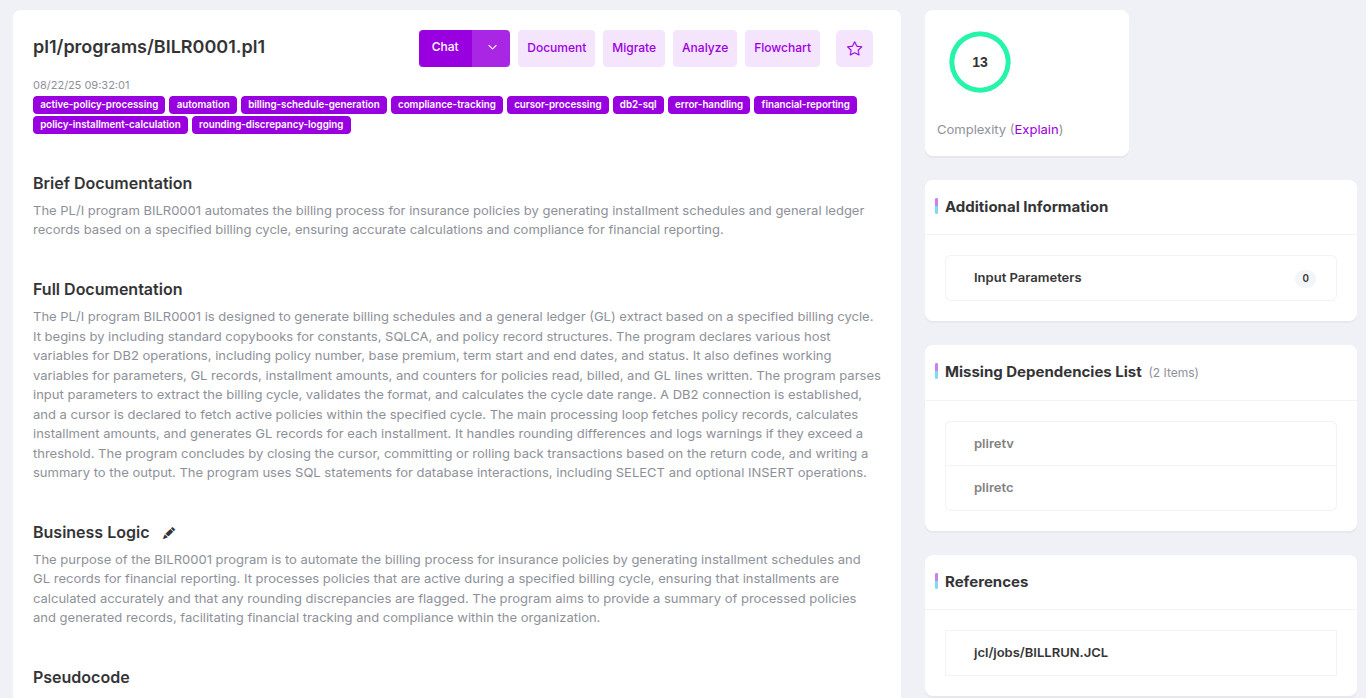Select the compliance-tracking tag

tap(447, 105)
